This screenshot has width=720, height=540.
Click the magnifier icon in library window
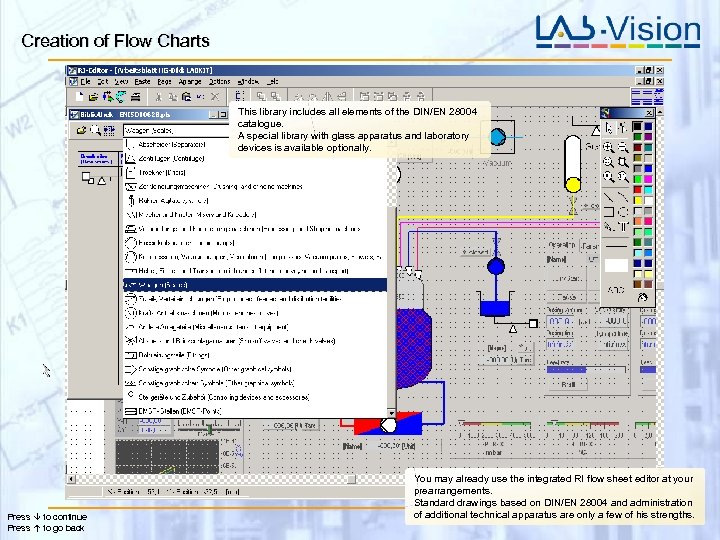(95, 130)
